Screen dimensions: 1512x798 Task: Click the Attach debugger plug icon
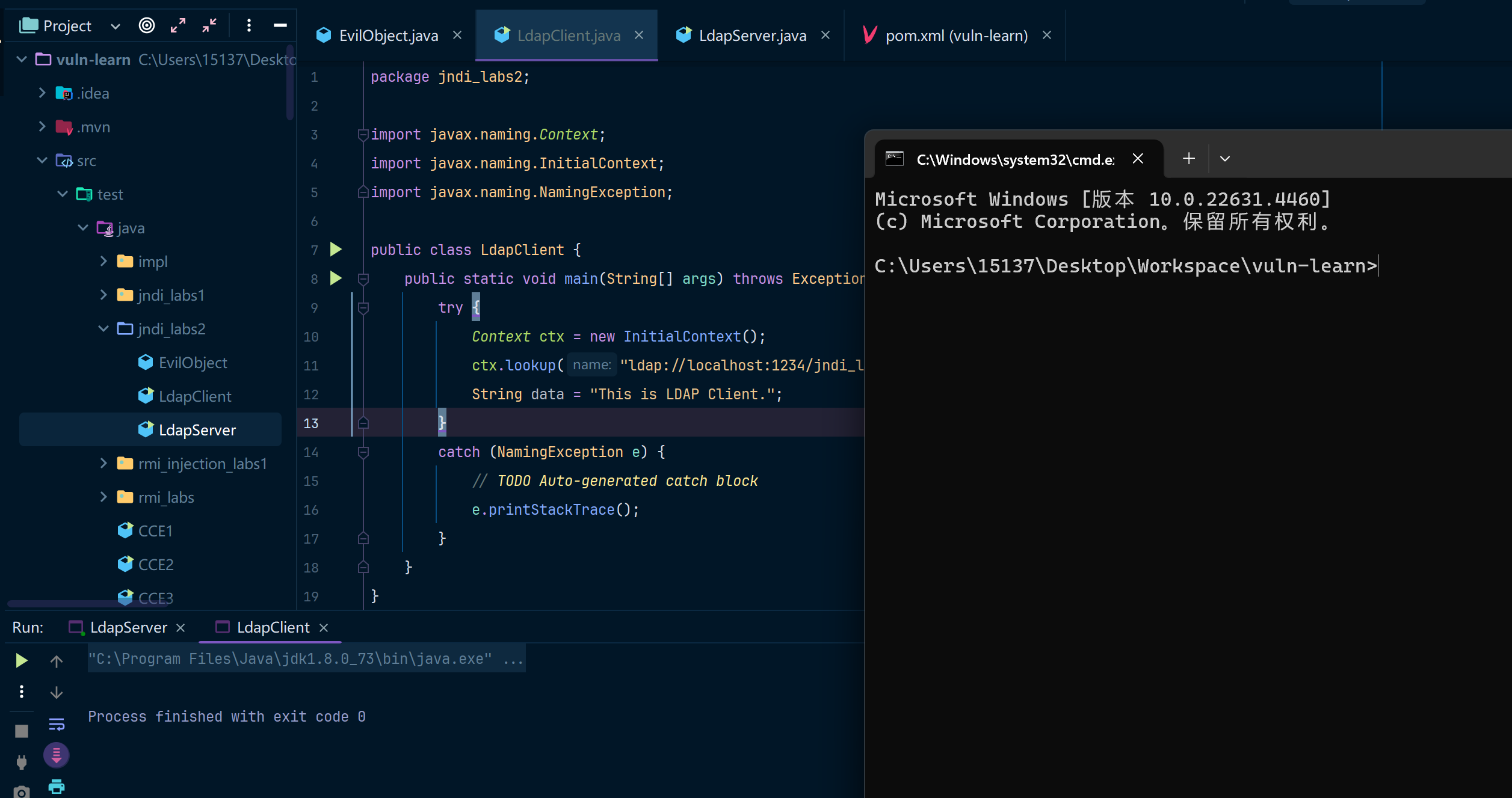click(x=22, y=762)
